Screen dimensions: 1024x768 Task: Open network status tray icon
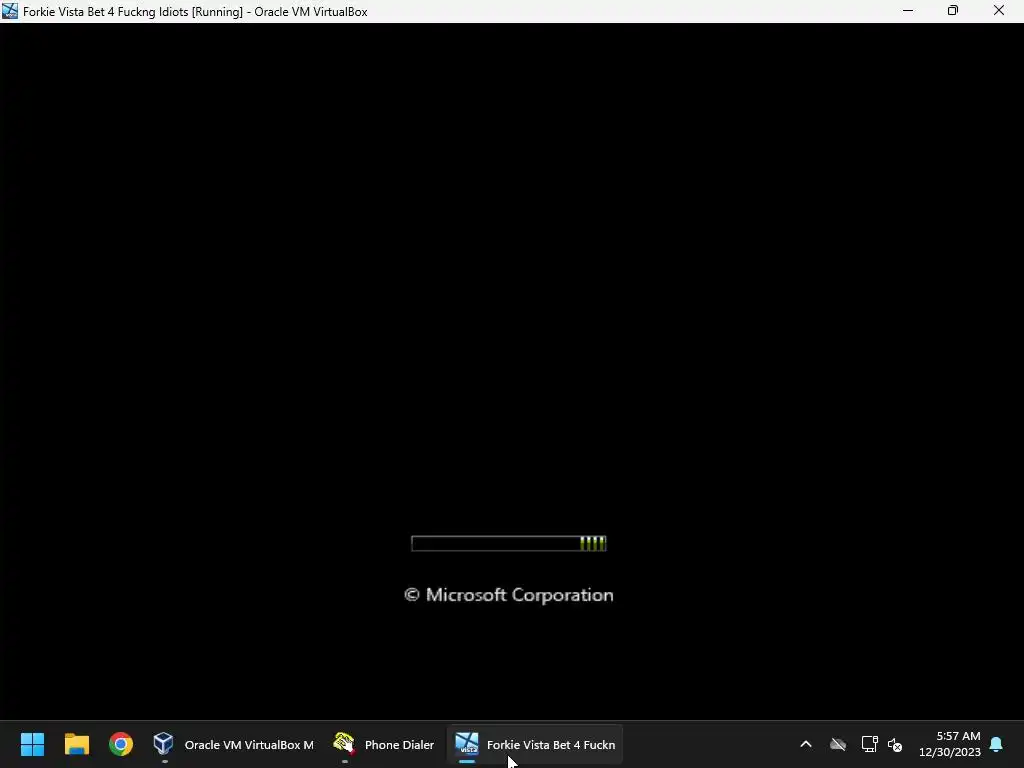pos(869,744)
